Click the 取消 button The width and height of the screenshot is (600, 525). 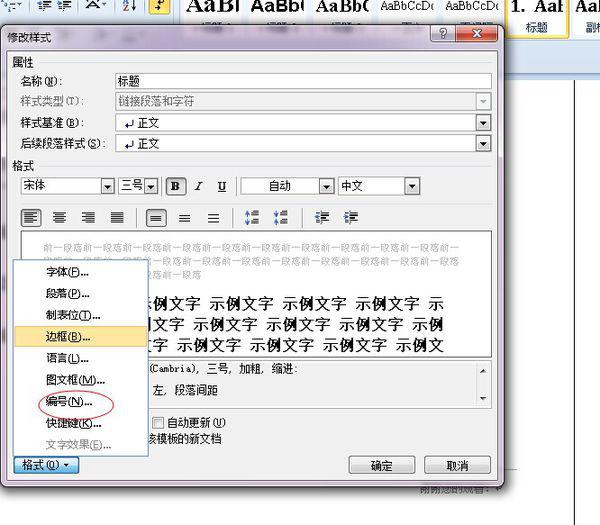point(457,465)
